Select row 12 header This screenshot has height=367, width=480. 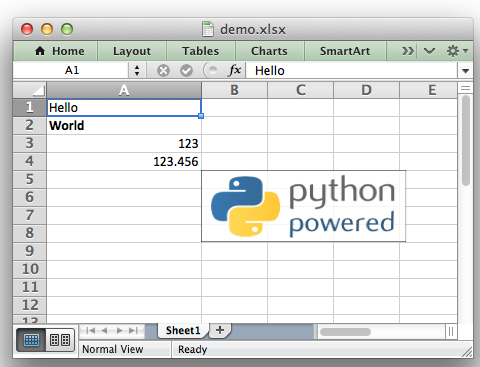(x=30, y=305)
